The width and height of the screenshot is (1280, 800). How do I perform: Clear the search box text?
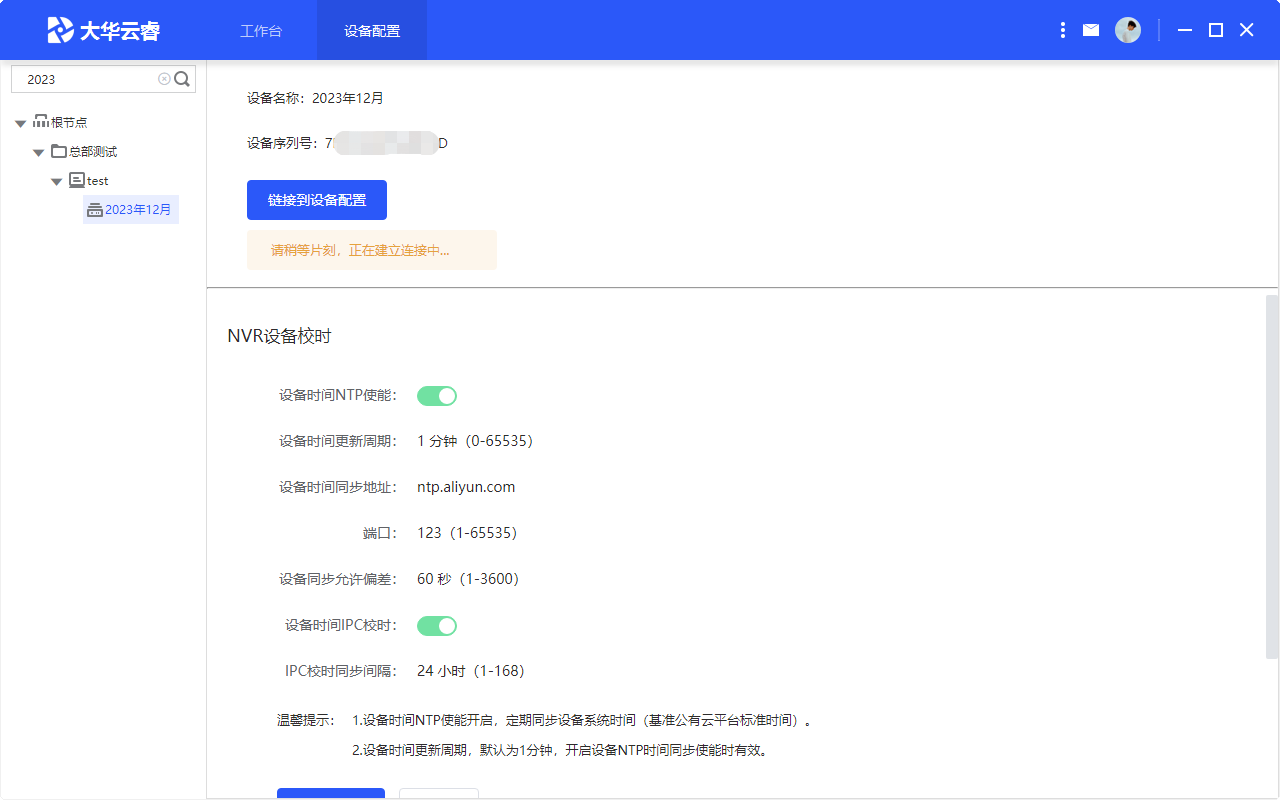click(164, 79)
